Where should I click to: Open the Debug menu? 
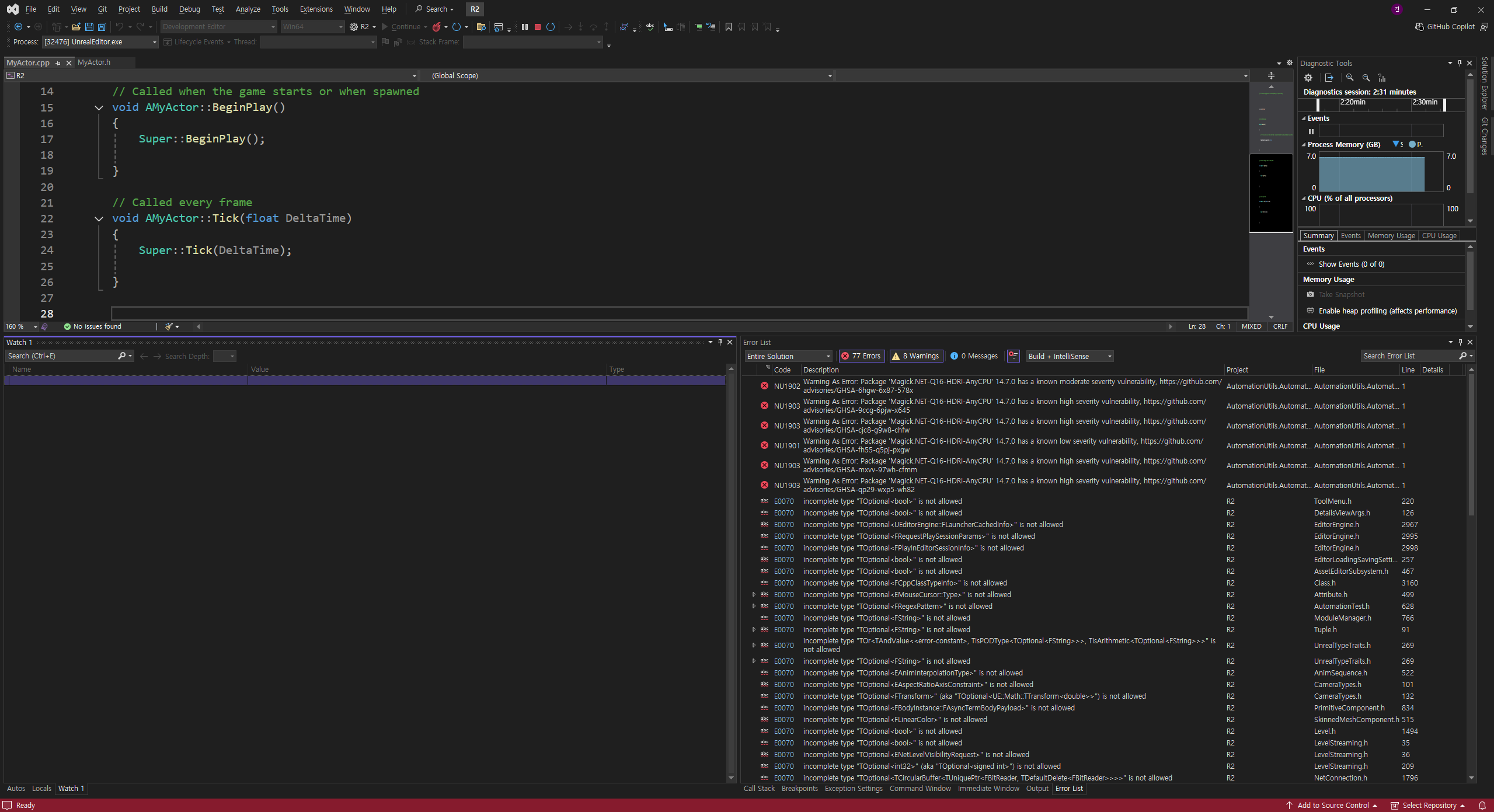tap(189, 9)
